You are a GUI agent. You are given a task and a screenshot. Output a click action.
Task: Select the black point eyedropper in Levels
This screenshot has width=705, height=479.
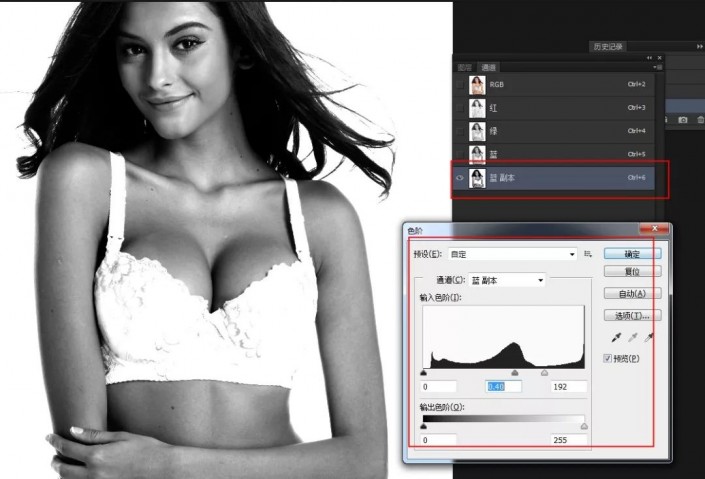coord(616,337)
